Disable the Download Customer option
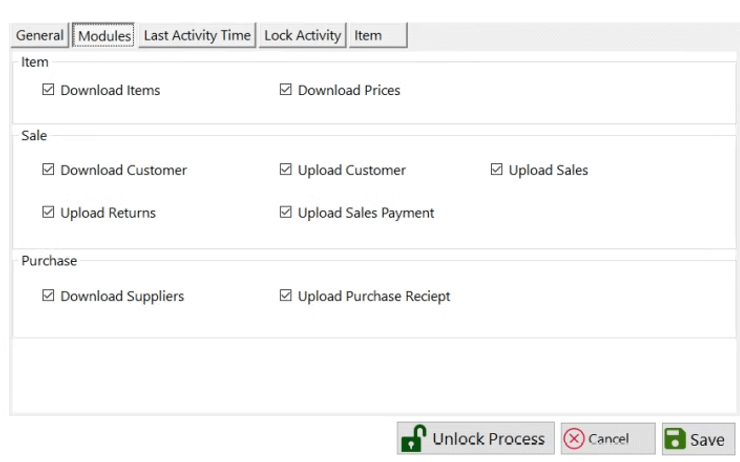 click(48, 170)
